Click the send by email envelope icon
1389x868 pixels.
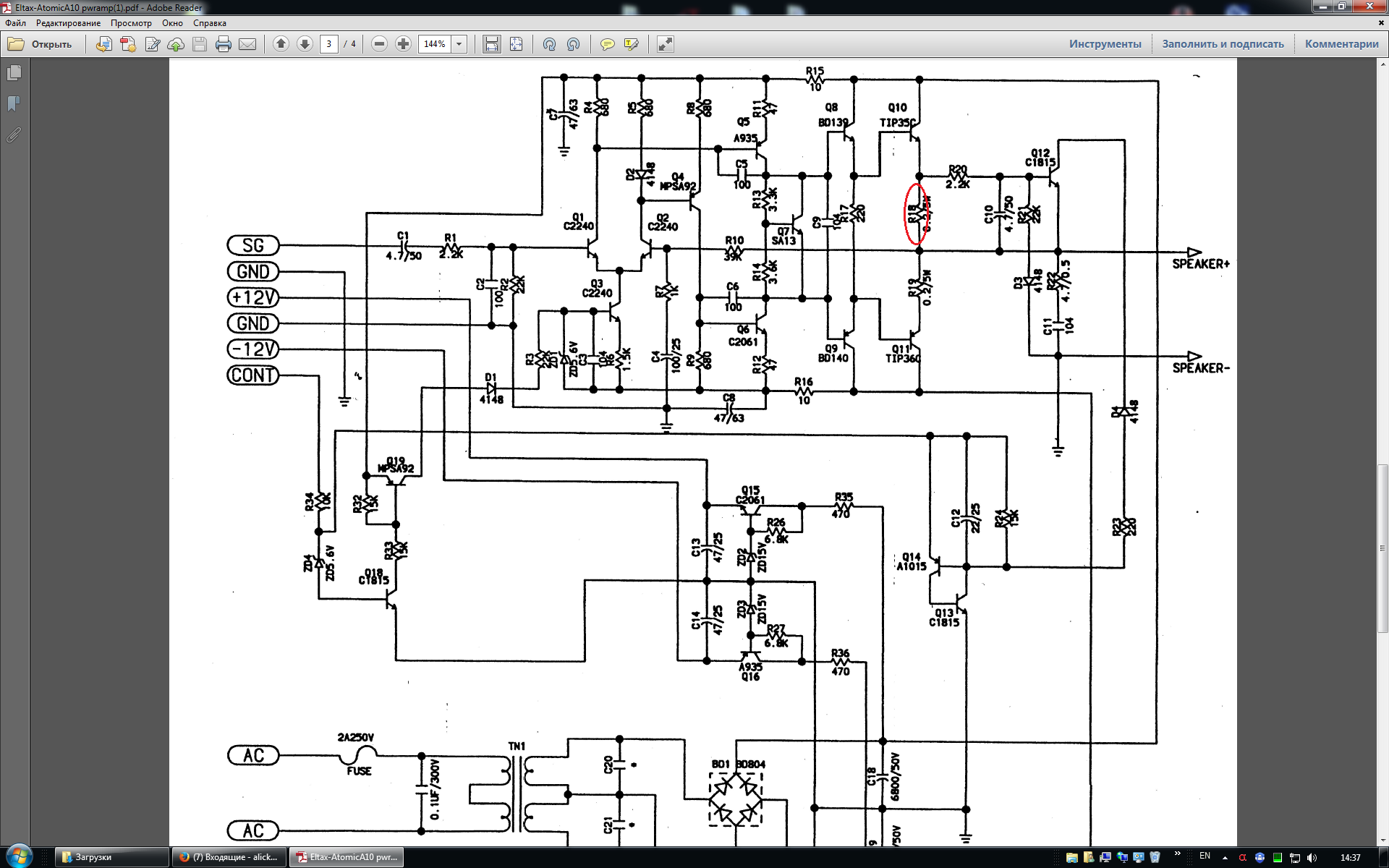click(x=247, y=44)
